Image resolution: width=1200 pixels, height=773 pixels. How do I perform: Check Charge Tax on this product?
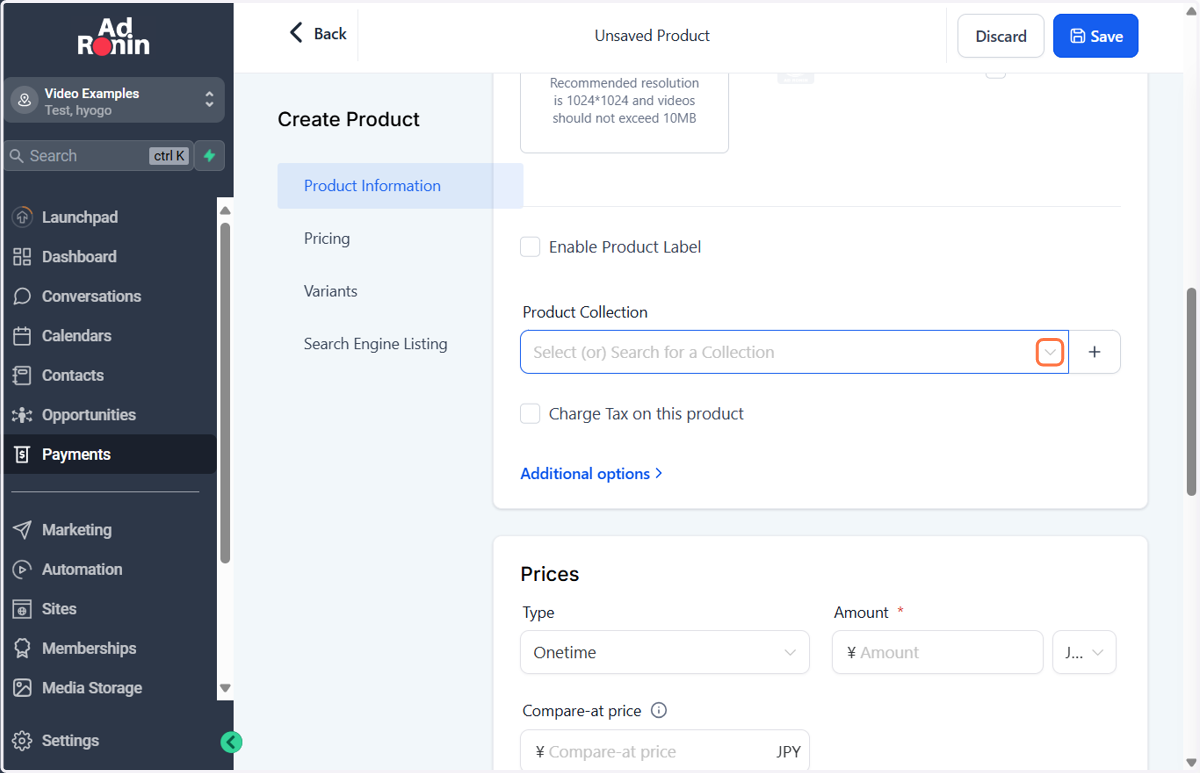tap(530, 414)
